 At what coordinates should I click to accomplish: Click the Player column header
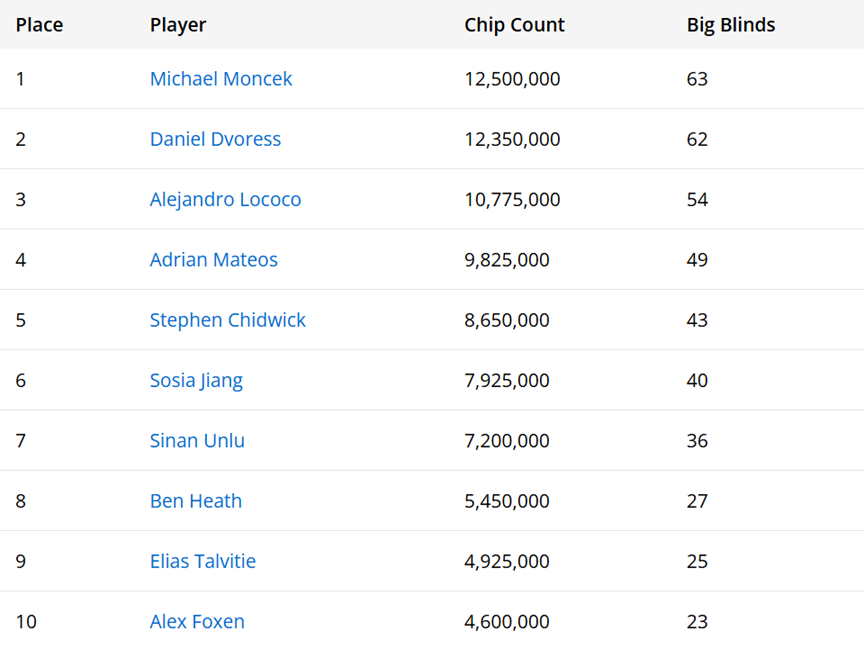(178, 25)
